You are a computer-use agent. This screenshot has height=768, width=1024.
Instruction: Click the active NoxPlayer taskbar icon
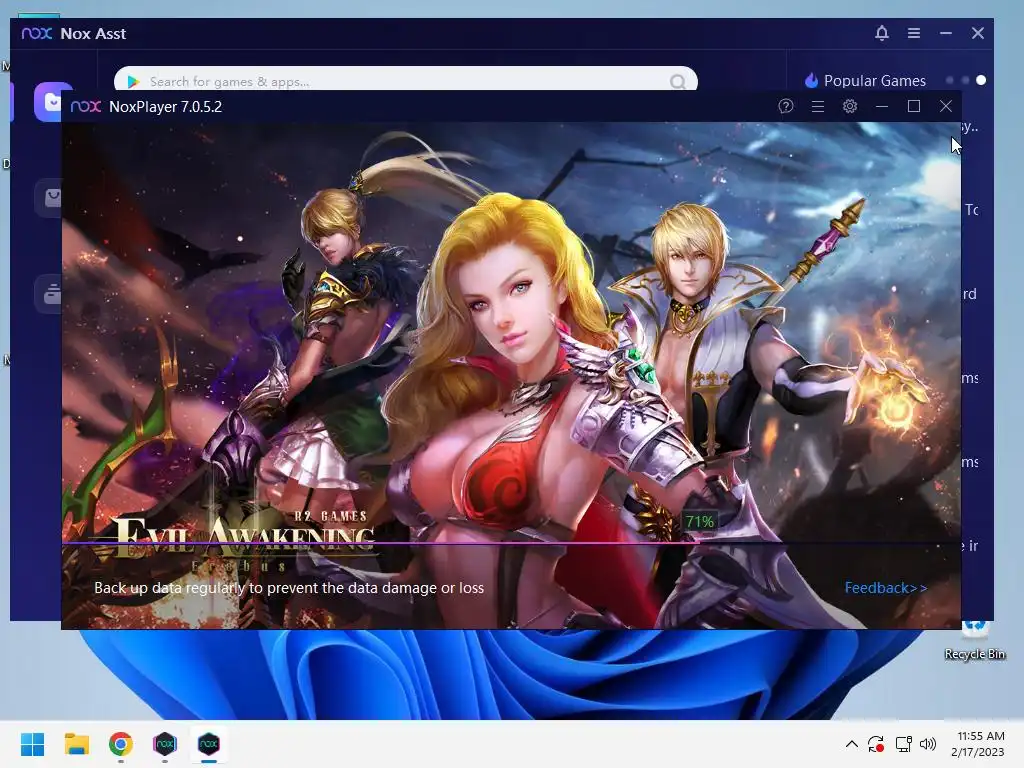pos(208,744)
